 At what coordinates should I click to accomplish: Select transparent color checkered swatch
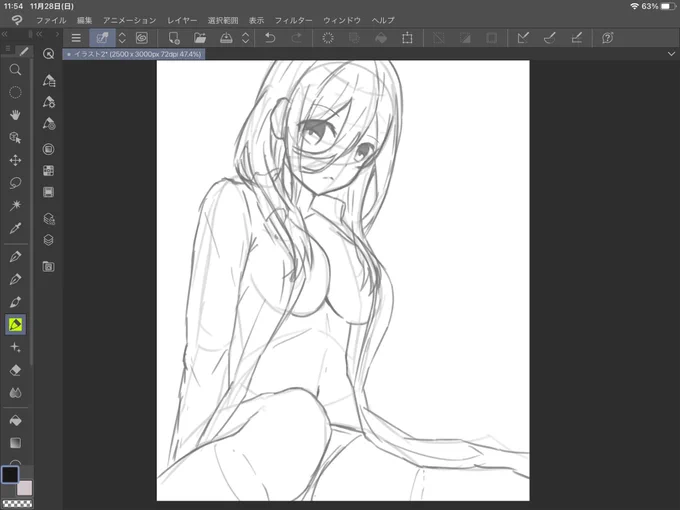[x=17, y=504]
